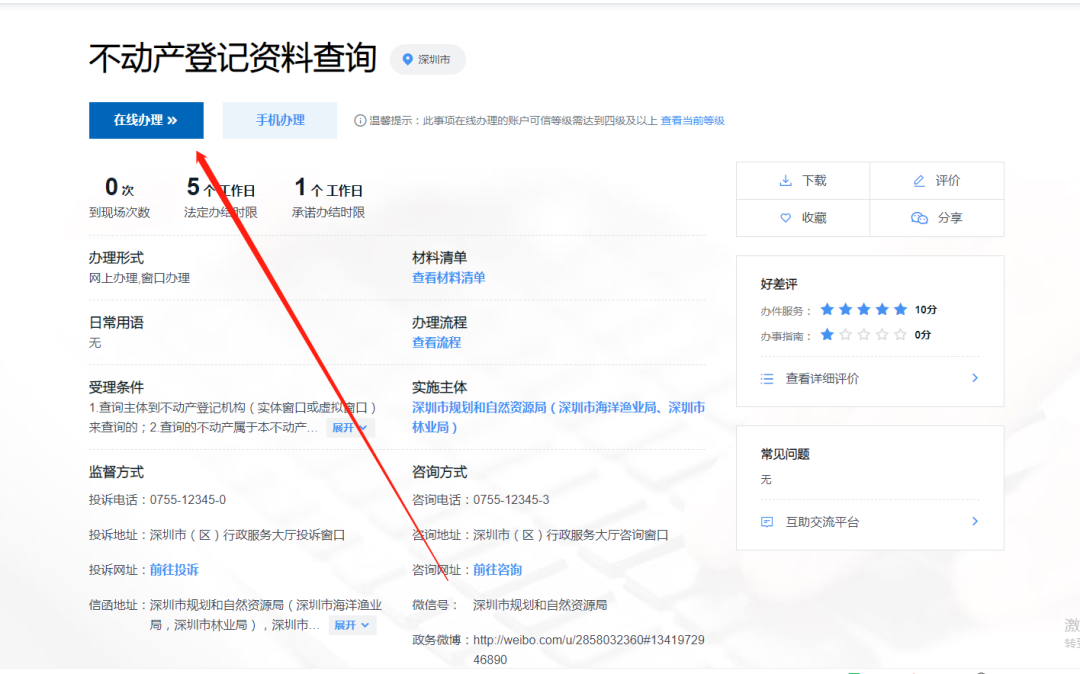Expand the 受理条件 text with 展开
Image resolution: width=1080 pixels, height=674 pixels.
350,428
